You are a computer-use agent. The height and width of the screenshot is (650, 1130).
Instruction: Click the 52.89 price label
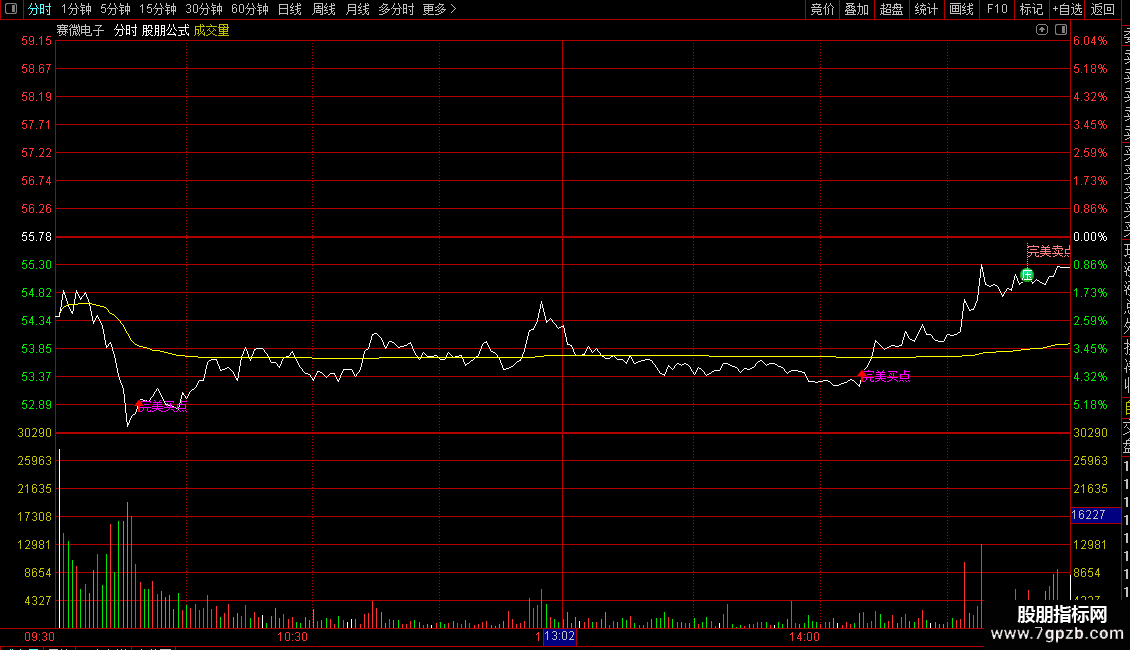coord(36,405)
